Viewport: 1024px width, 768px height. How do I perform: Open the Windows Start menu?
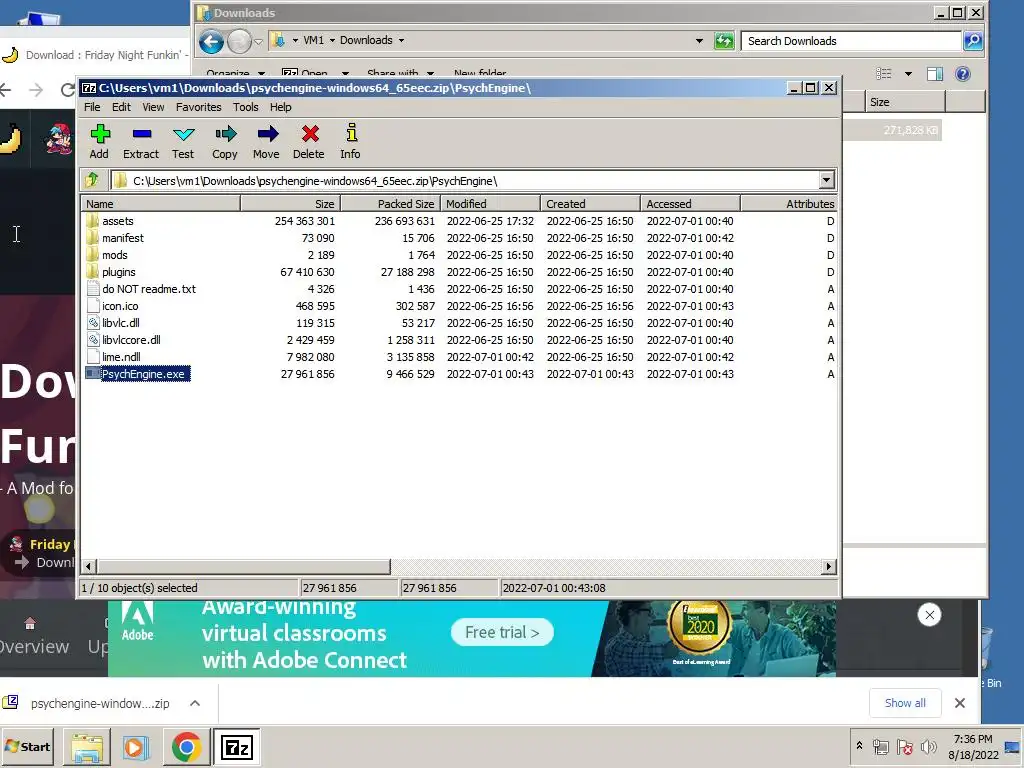coord(27,746)
